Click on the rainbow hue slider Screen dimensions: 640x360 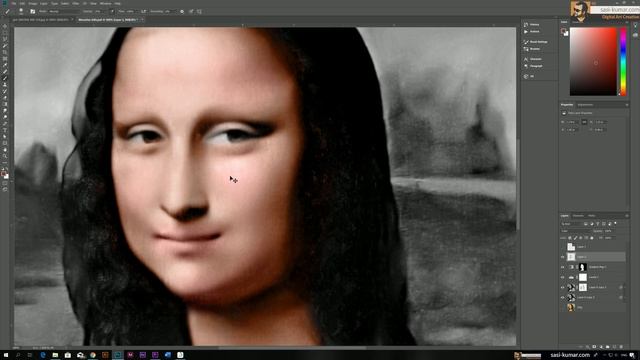tap(623, 62)
